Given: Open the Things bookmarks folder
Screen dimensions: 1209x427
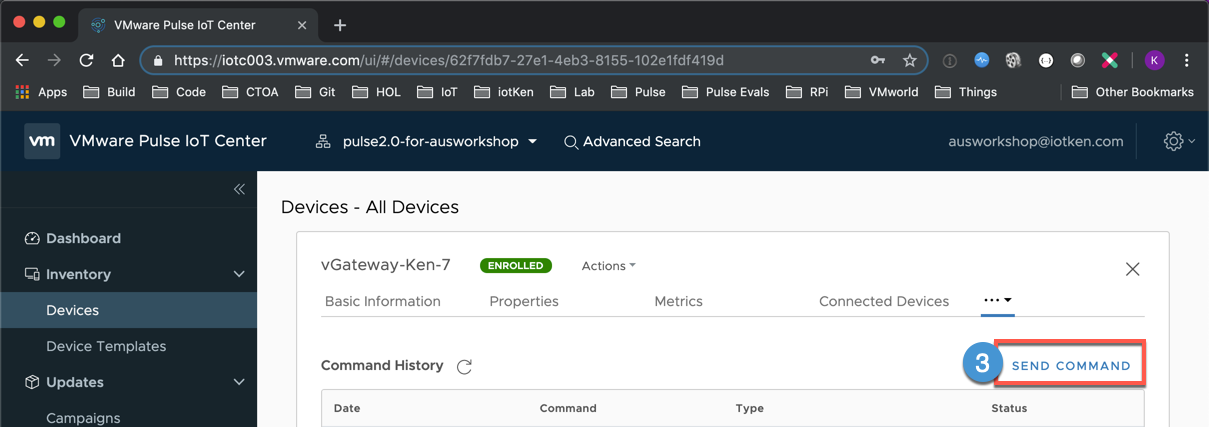Looking at the screenshot, I should click(x=966, y=92).
